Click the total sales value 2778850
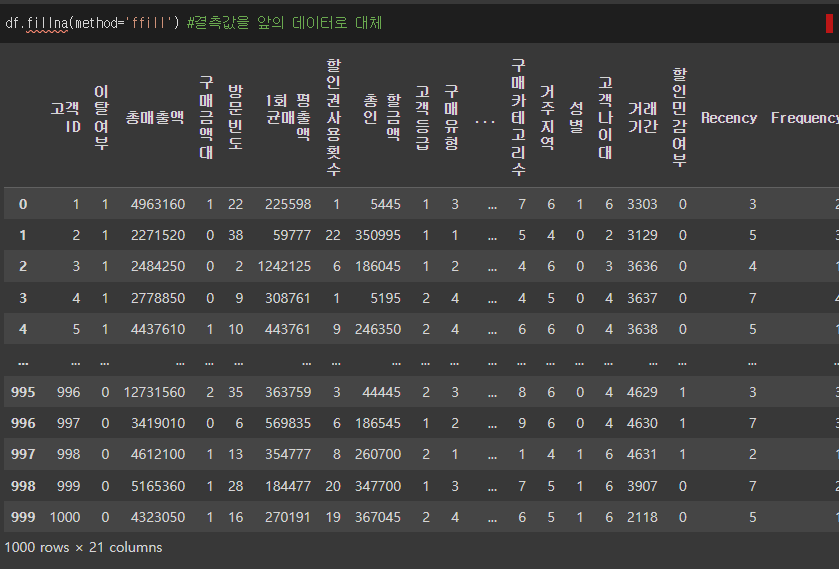This screenshot has height=569, width=839. coord(158,298)
